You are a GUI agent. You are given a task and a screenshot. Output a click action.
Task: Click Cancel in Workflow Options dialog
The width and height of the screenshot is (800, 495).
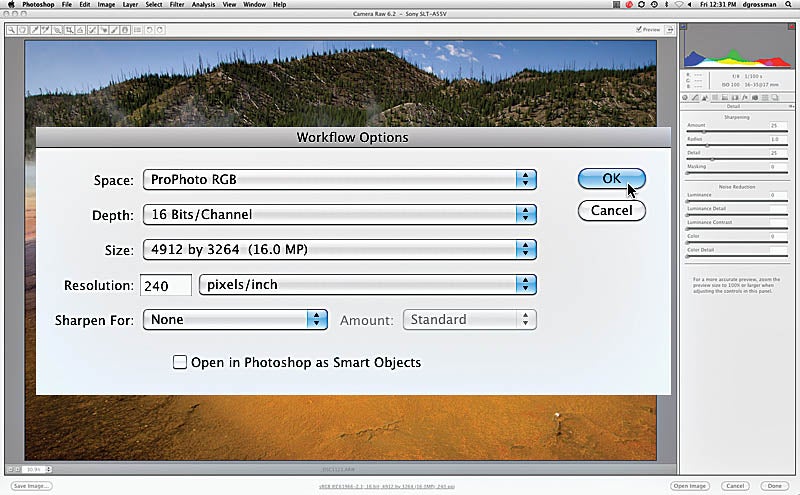pyautogui.click(x=612, y=211)
